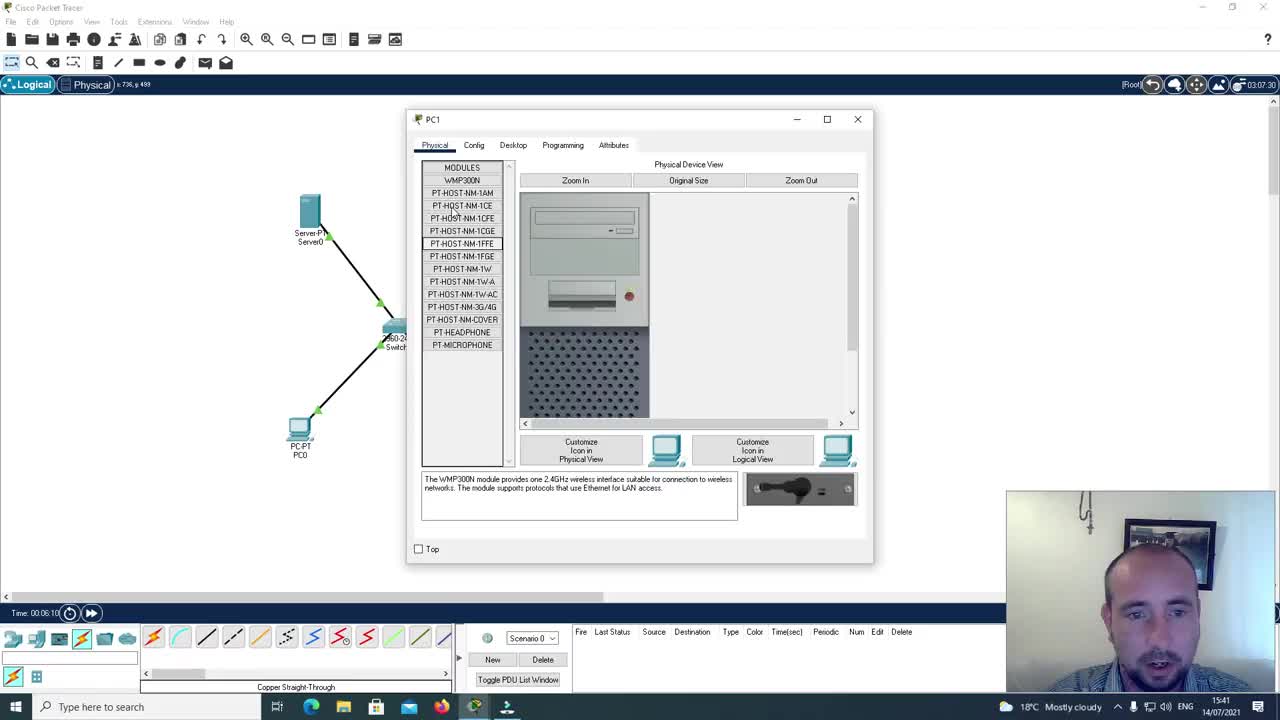
Task: Pick the Automatic connection lightning icon
Action: pos(153,638)
